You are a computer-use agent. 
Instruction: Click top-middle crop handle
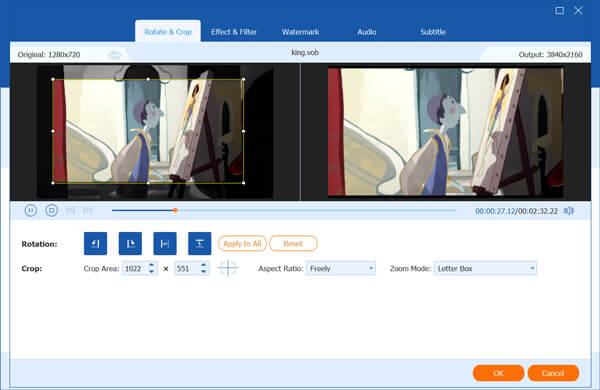(x=148, y=79)
